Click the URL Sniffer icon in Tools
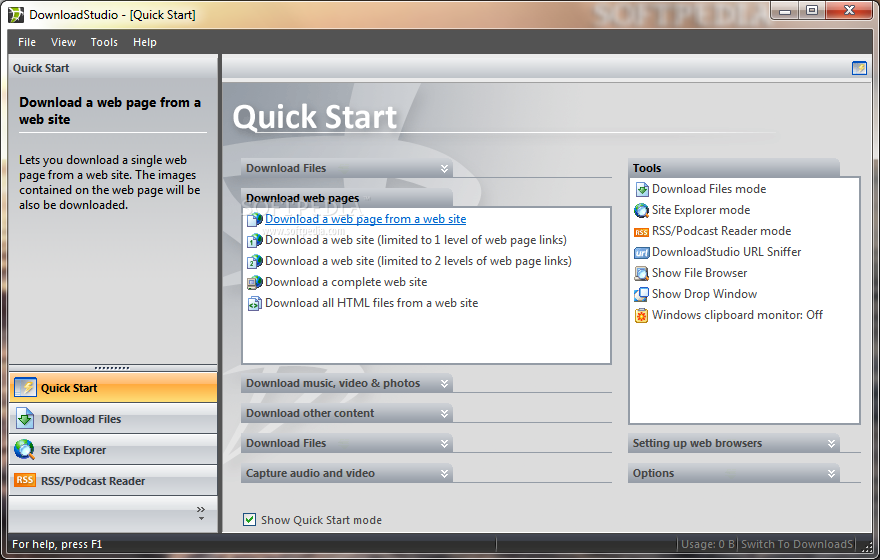 click(641, 253)
